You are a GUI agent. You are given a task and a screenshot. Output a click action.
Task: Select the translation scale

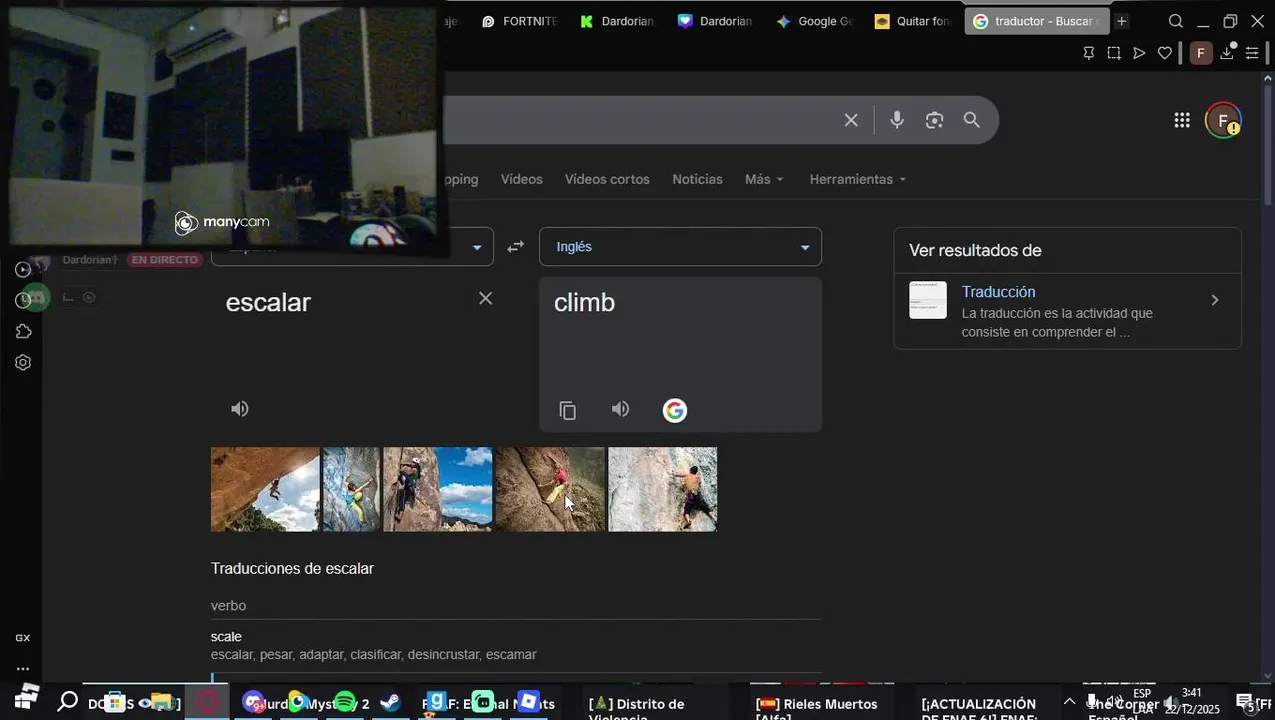tap(226, 636)
